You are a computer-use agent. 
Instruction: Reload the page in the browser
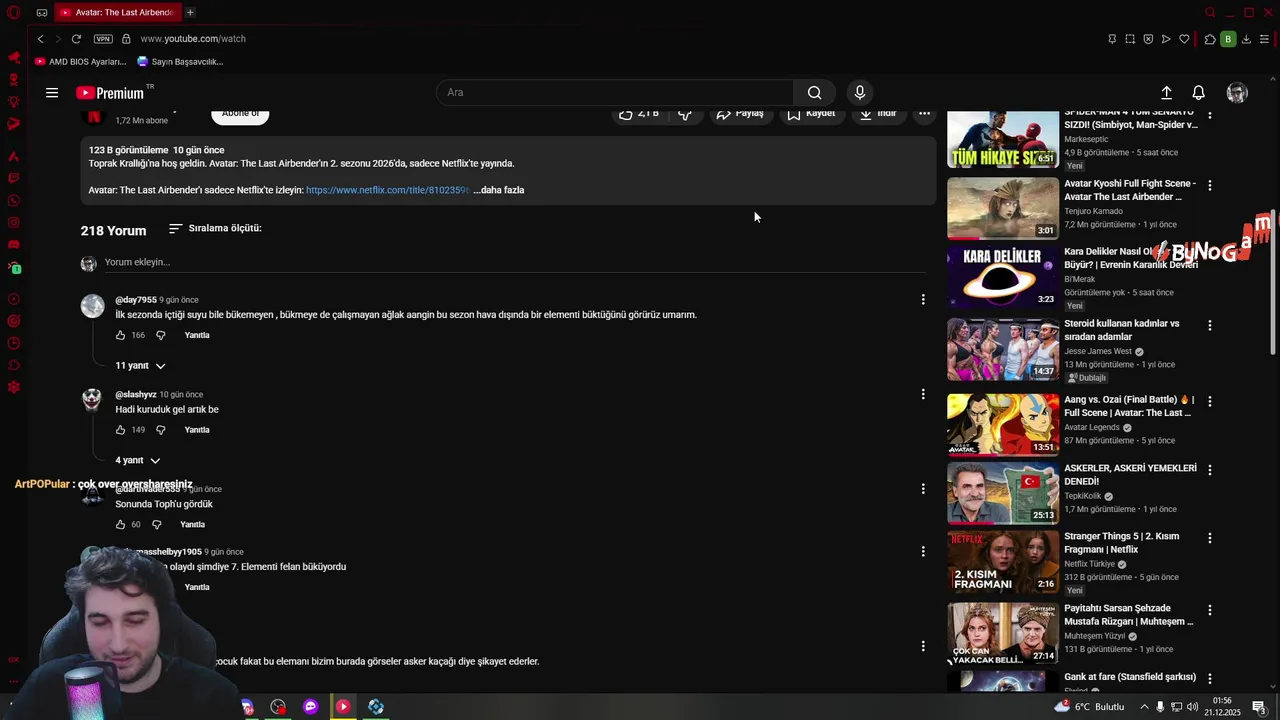76,39
